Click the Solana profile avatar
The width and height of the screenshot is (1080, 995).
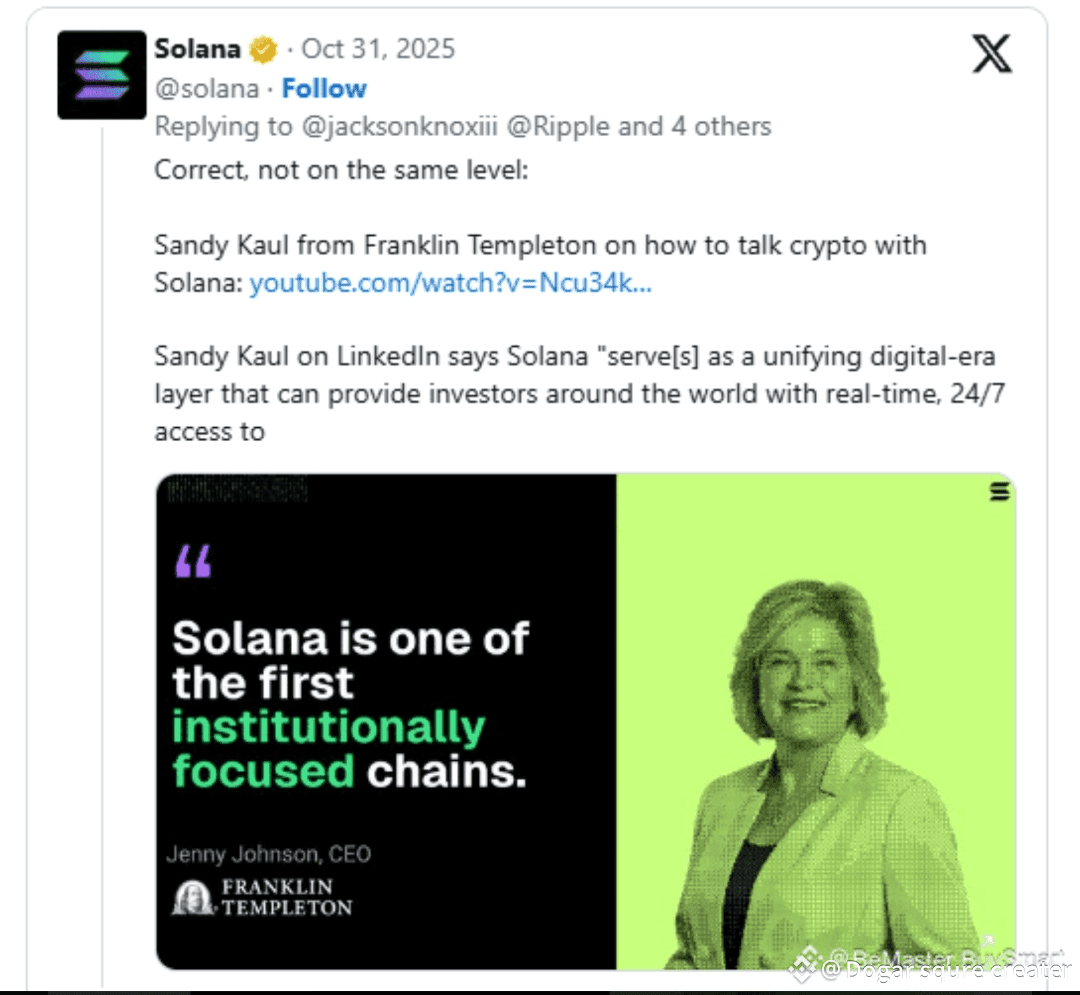tap(102, 75)
